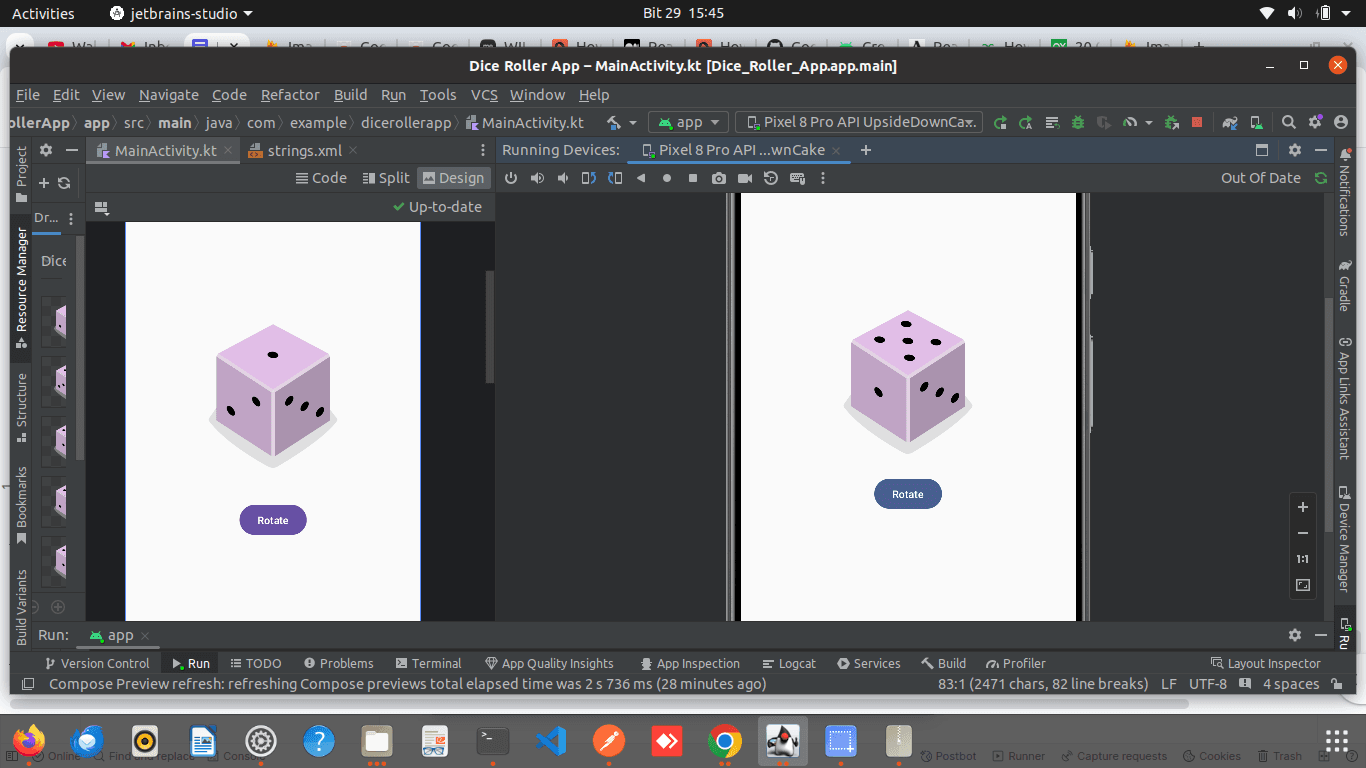Image resolution: width=1366 pixels, height=768 pixels.
Task: Open App Quality Insights panel
Action: [x=549, y=663]
